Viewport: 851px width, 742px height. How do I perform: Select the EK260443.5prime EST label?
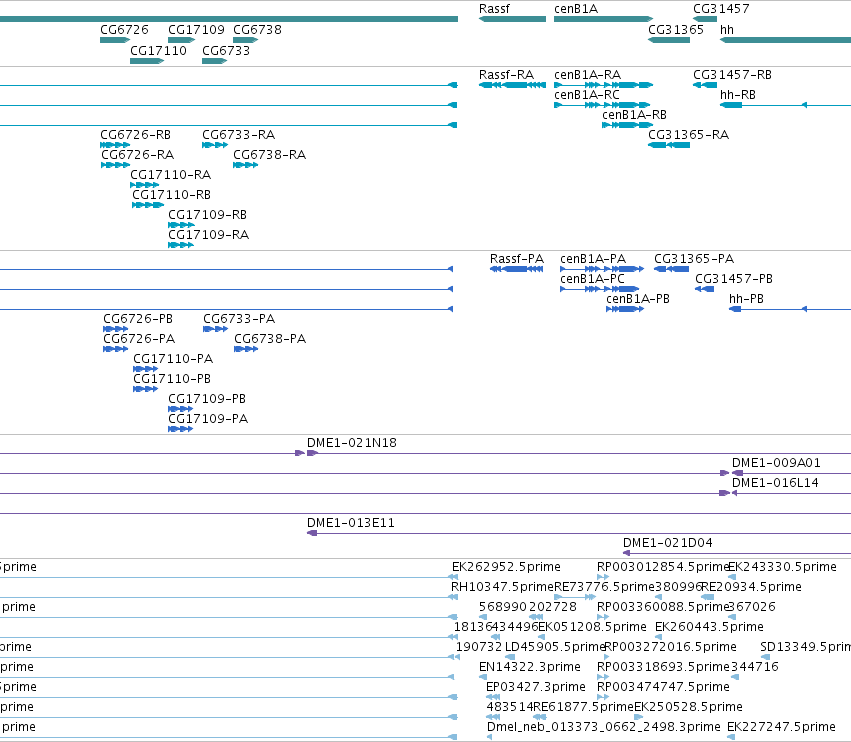[709, 627]
